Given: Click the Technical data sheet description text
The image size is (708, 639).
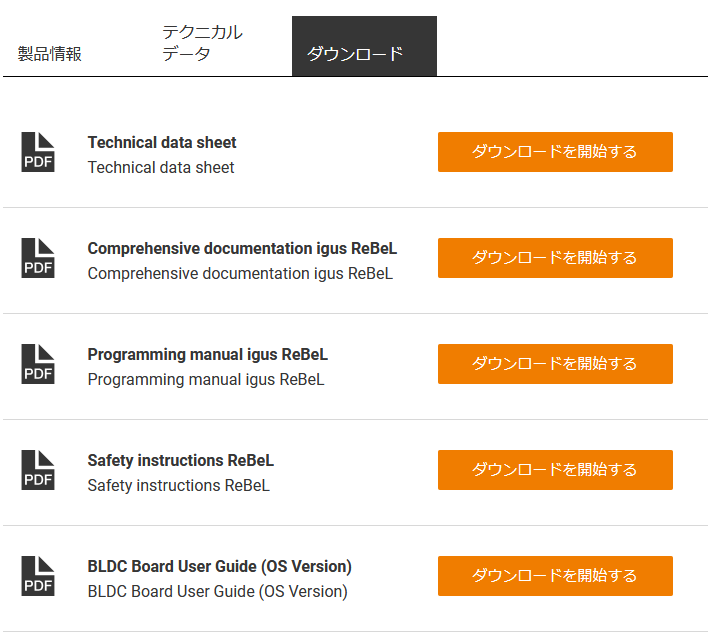Looking at the screenshot, I should tap(161, 168).
